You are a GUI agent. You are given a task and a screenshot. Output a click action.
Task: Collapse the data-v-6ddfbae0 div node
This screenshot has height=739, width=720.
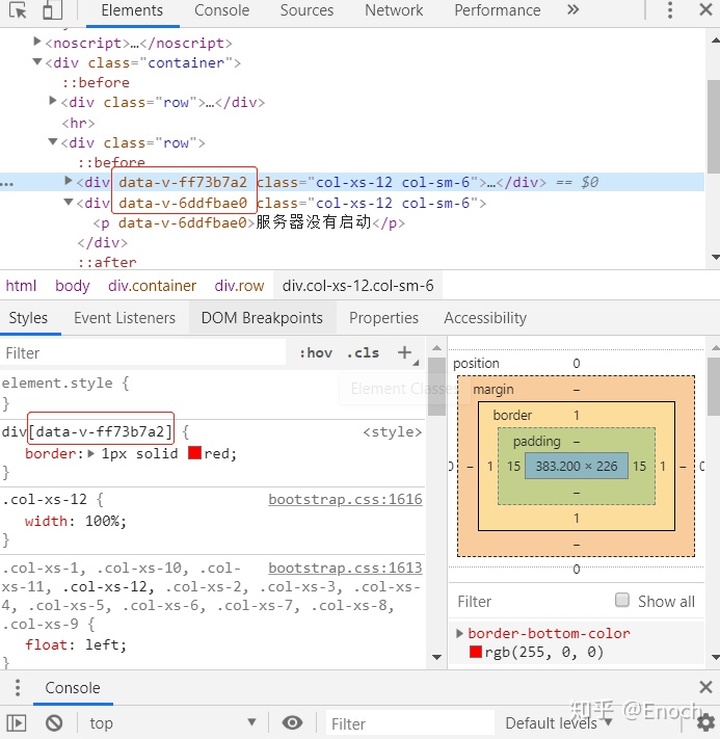tap(68, 202)
